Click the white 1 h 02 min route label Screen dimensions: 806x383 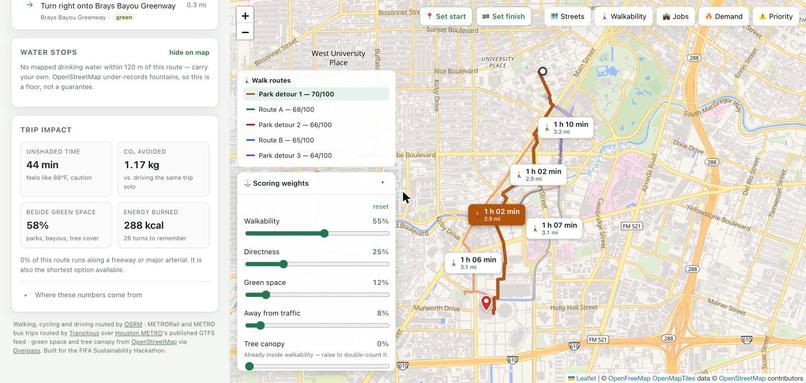point(538,174)
